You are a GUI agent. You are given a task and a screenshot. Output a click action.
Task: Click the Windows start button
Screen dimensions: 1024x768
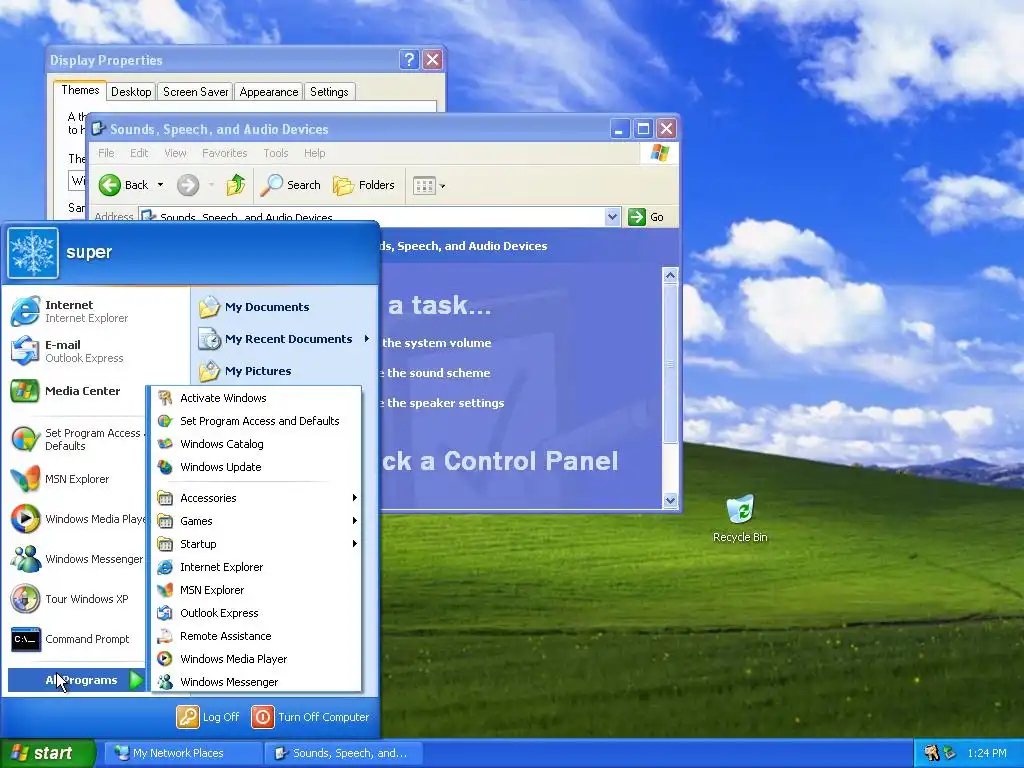[47, 753]
